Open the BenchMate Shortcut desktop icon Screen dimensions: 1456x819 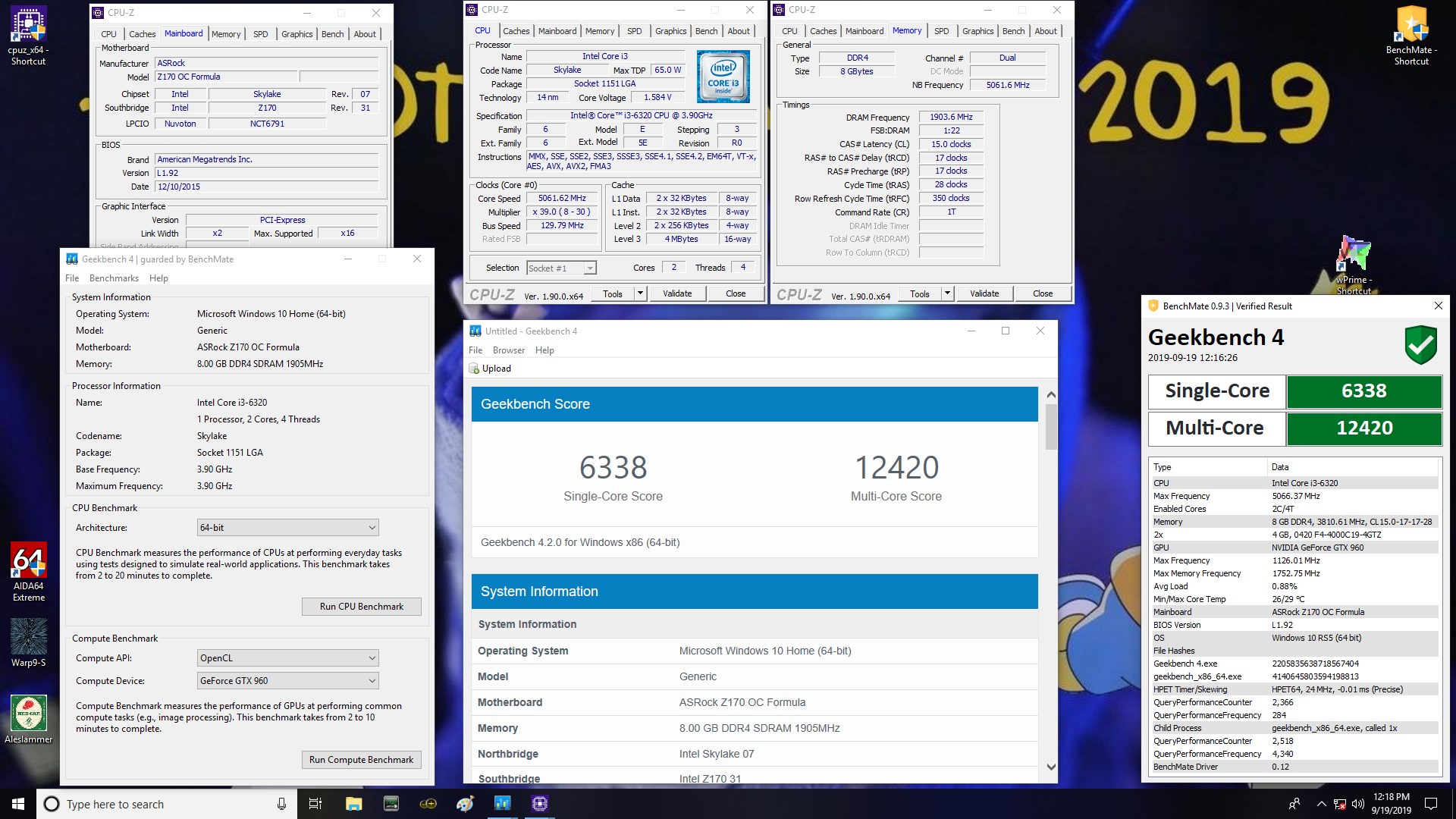tap(1411, 36)
